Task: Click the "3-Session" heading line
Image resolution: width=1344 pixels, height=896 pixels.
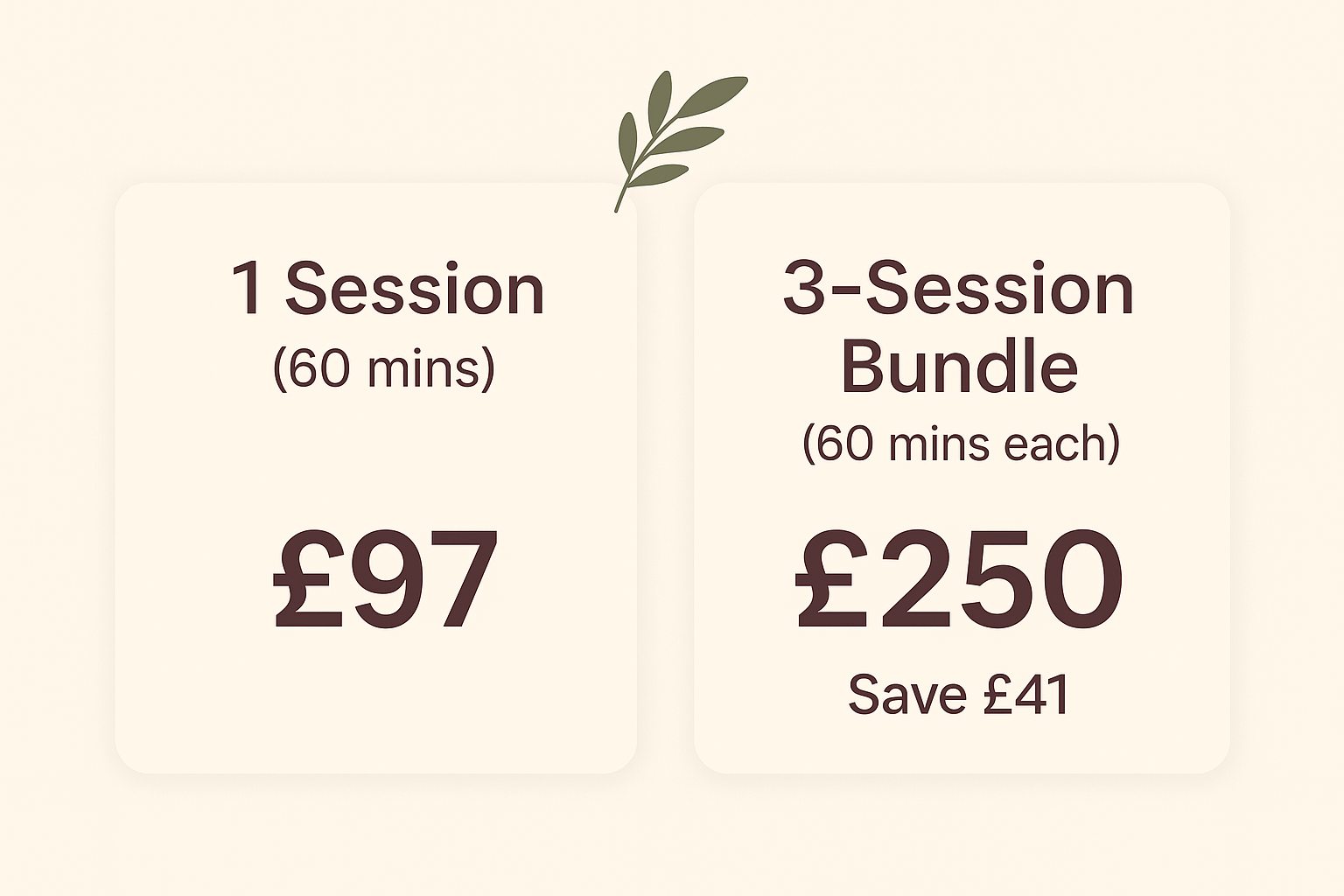Action: 959,289
